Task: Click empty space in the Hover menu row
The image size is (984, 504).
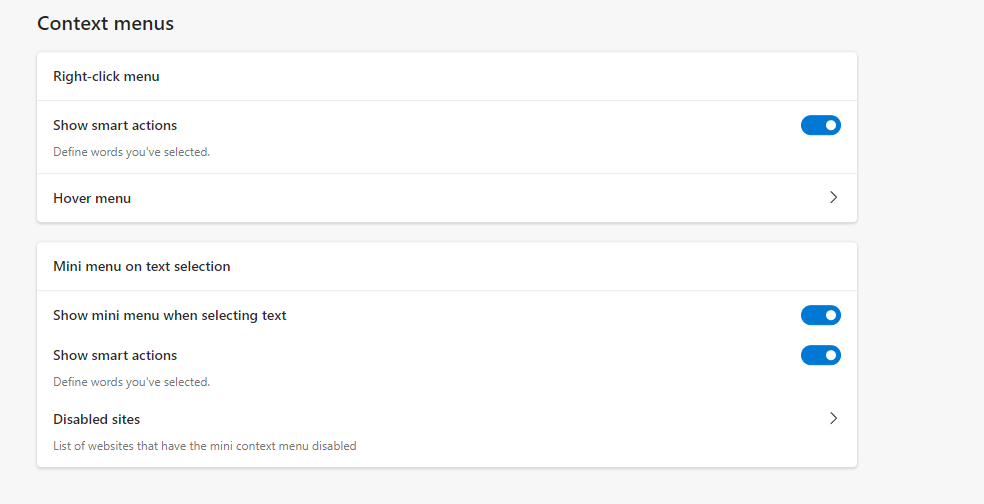Action: (x=477, y=198)
